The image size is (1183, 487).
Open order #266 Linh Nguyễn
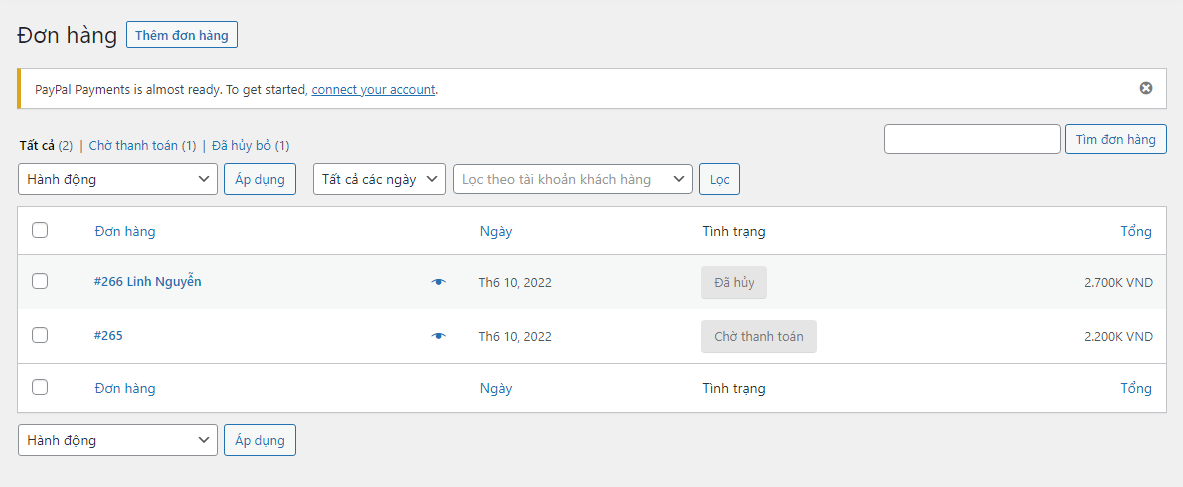pyautogui.click(x=147, y=282)
